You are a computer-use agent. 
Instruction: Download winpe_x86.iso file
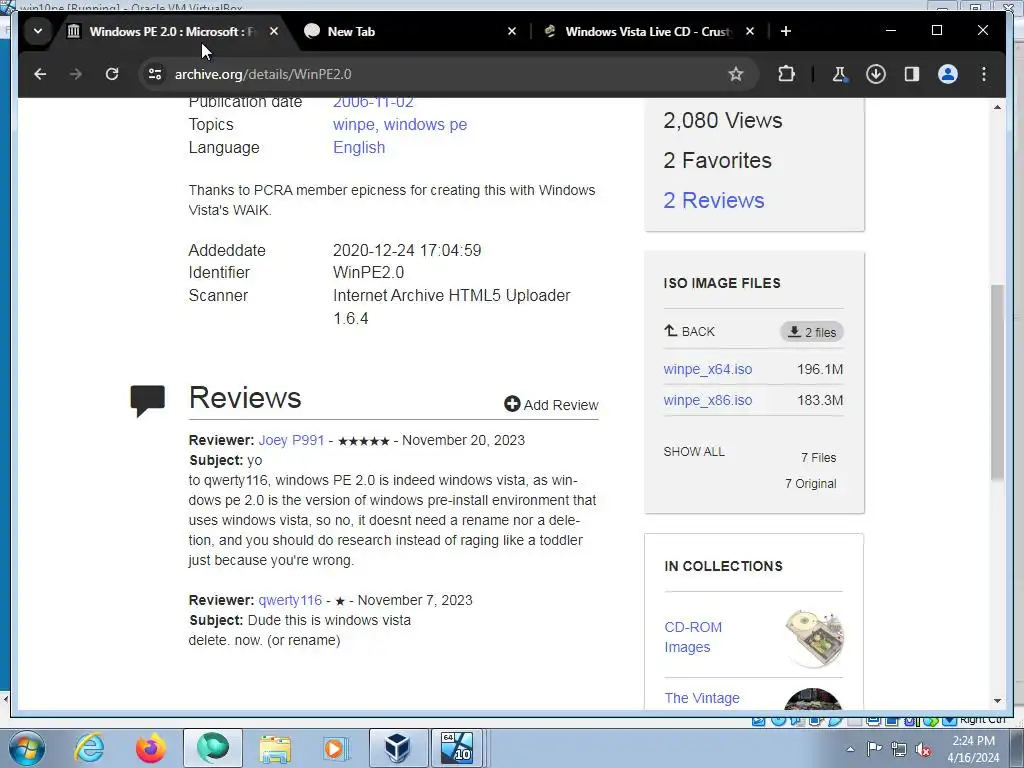click(707, 400)
